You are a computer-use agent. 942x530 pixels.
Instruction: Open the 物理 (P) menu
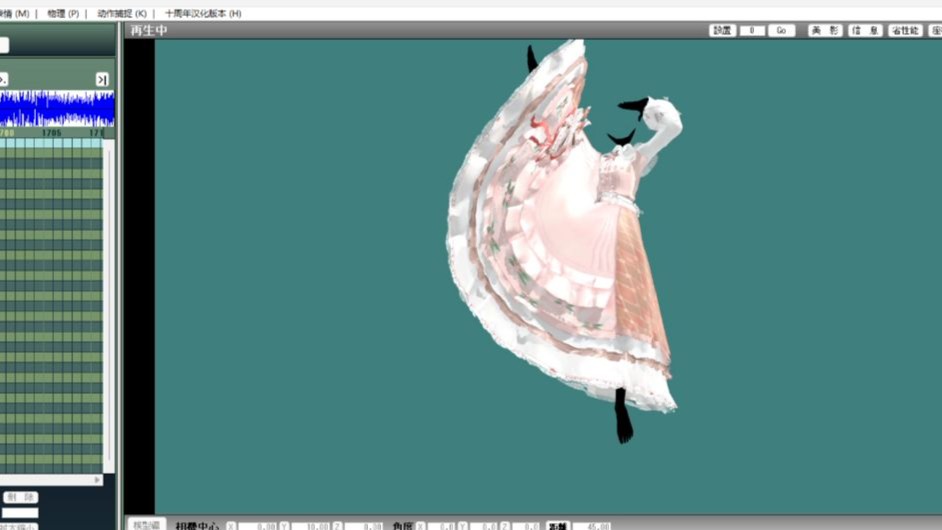(63, 13)
